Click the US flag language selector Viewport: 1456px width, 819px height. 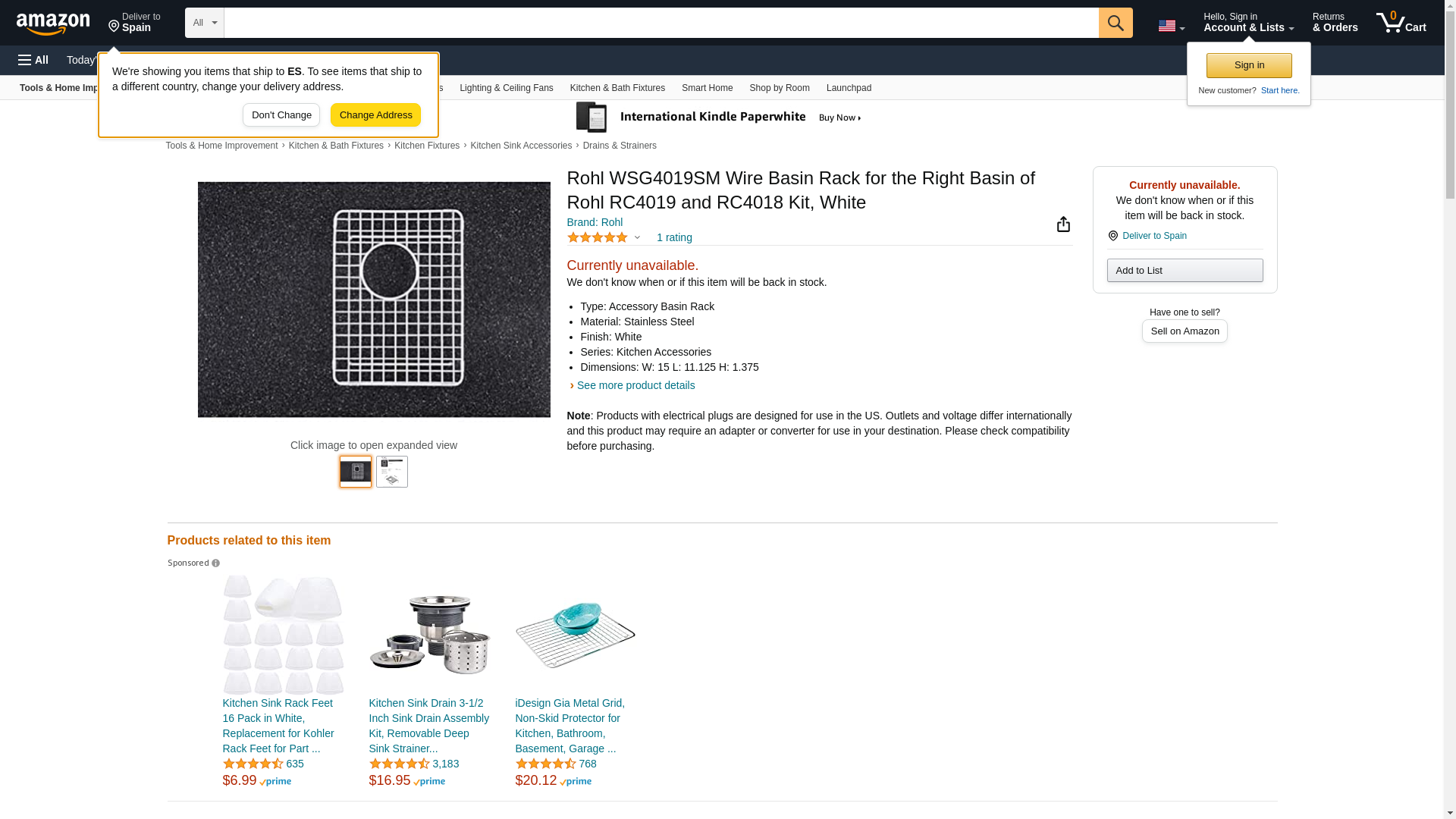1171,26
